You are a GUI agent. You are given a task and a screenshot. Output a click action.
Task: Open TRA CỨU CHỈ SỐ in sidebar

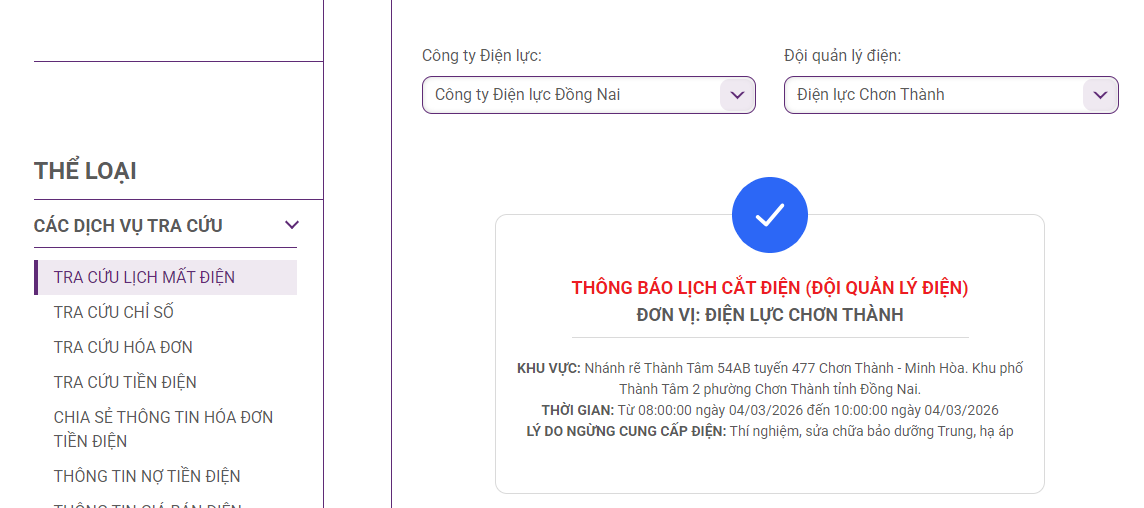(114, 312)
